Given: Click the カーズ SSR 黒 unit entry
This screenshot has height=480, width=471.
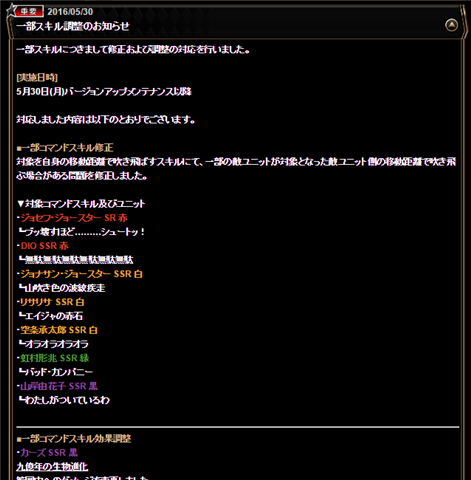Looking at the screenshot, I should tap(49, 452).
